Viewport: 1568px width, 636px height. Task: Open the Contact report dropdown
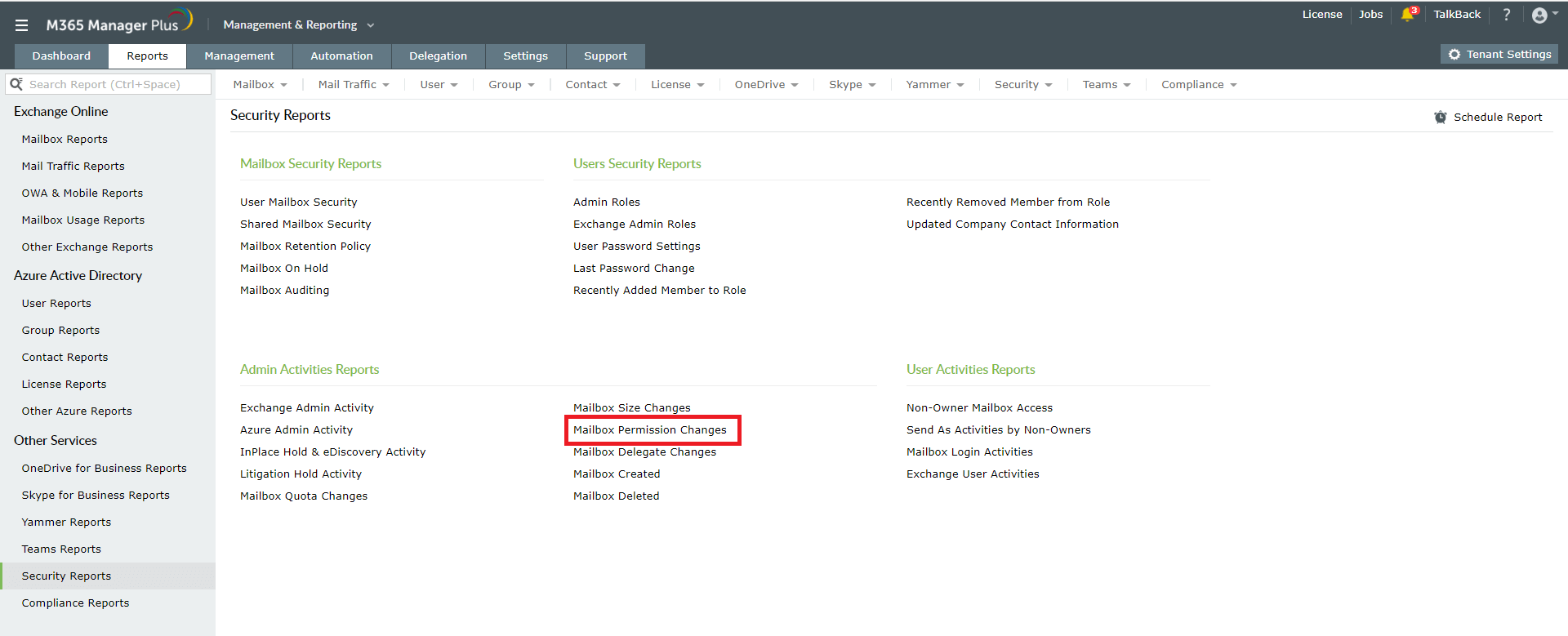593,84
